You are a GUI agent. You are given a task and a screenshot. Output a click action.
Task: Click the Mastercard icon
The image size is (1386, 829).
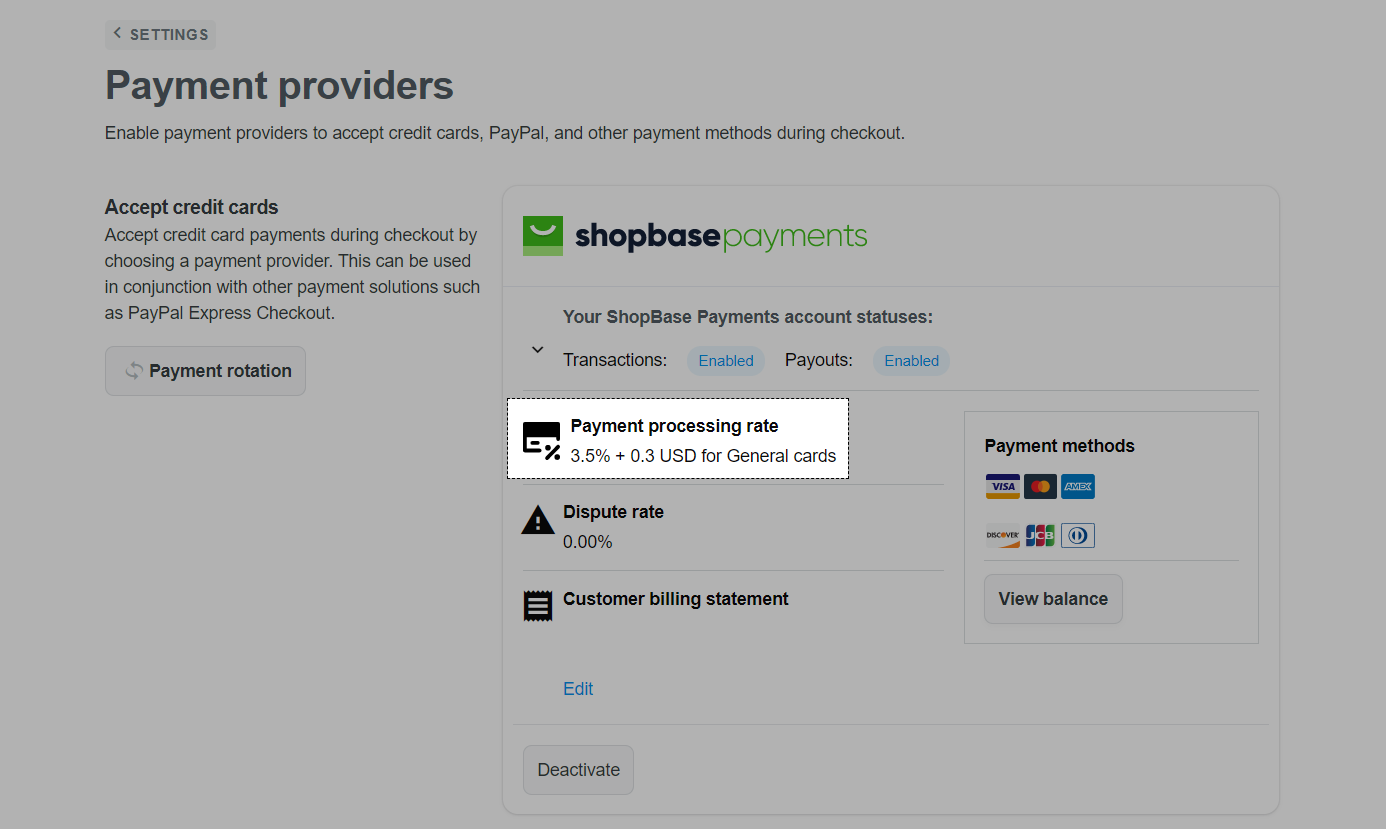(1040, 487)
